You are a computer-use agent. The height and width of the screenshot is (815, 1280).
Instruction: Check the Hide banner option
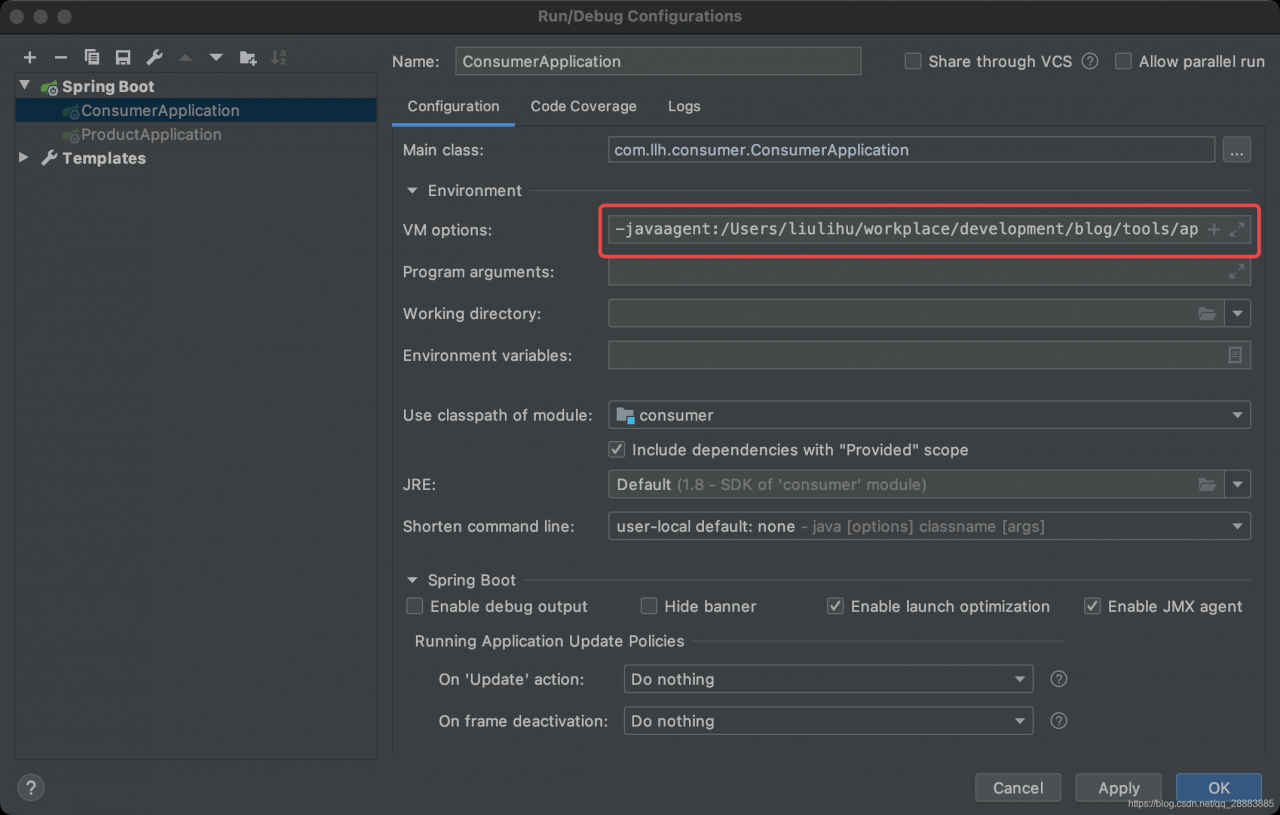(649, 606)
